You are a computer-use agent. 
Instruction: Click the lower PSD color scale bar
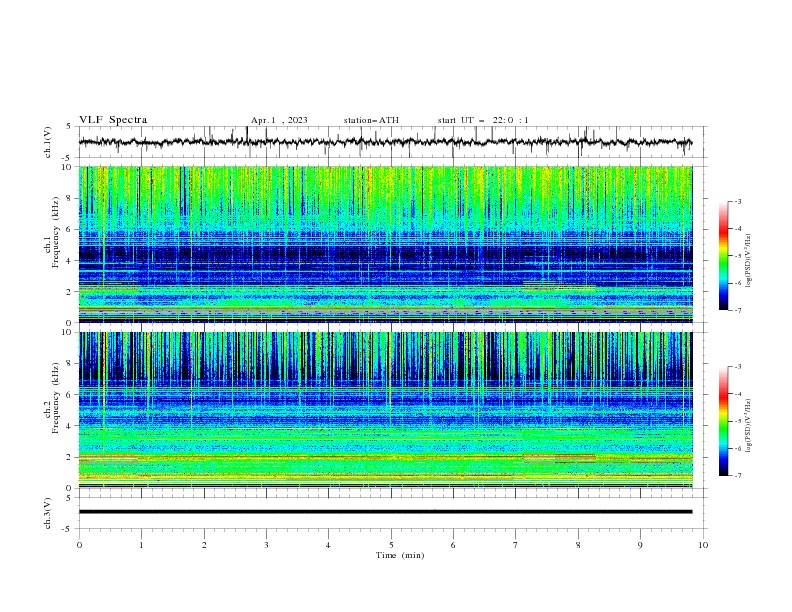723,421
